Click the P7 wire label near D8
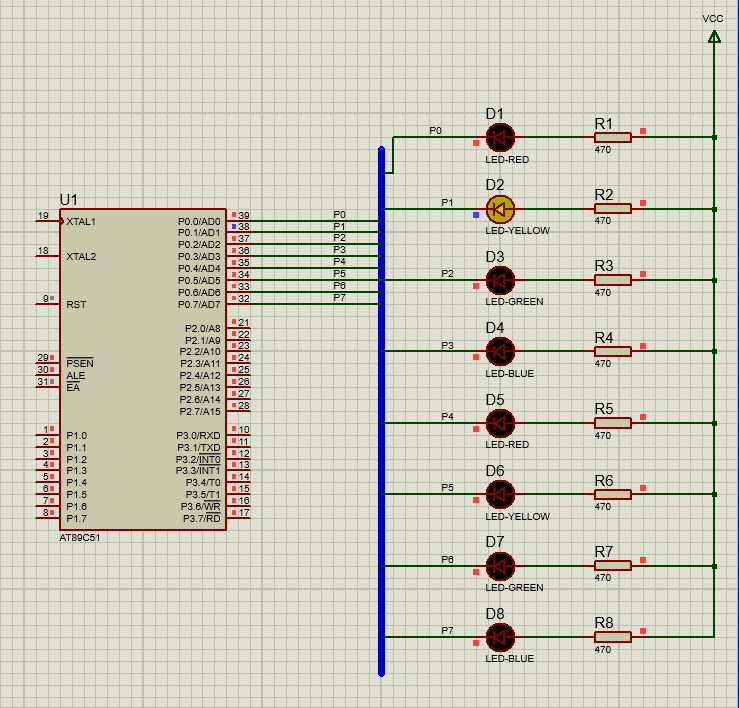This screenshot has height=708, width=739. coord(447,631)
